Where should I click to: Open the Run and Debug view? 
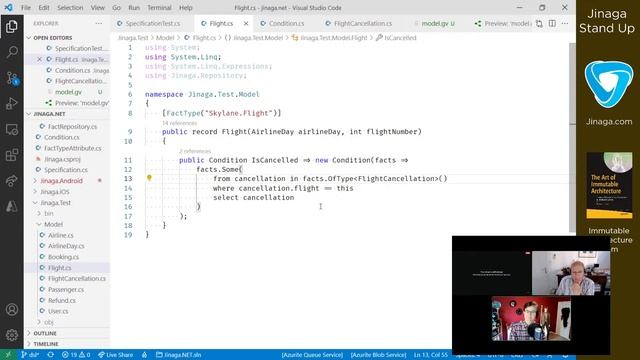(x=12, y=103)
